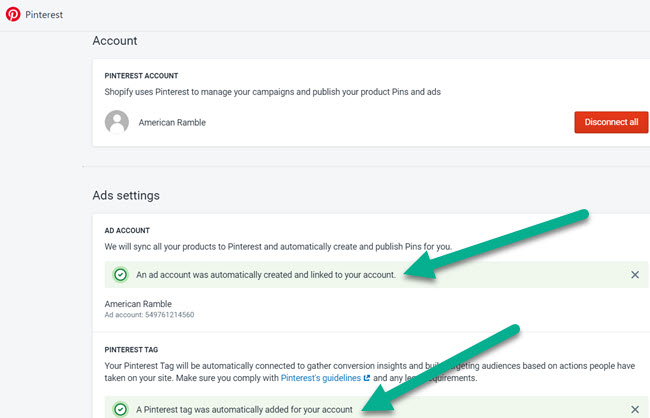Click external link icon after guidelines
Viewport: 650px width, 418px height.
(368, 378)
